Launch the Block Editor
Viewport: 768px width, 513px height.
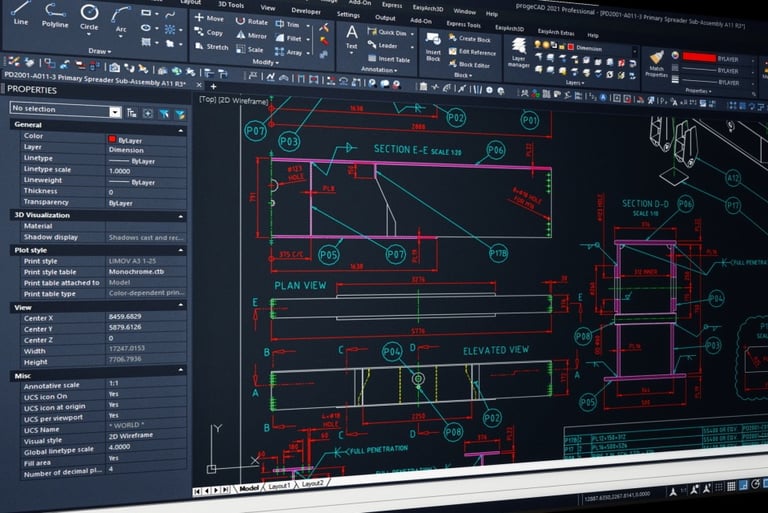469,65
